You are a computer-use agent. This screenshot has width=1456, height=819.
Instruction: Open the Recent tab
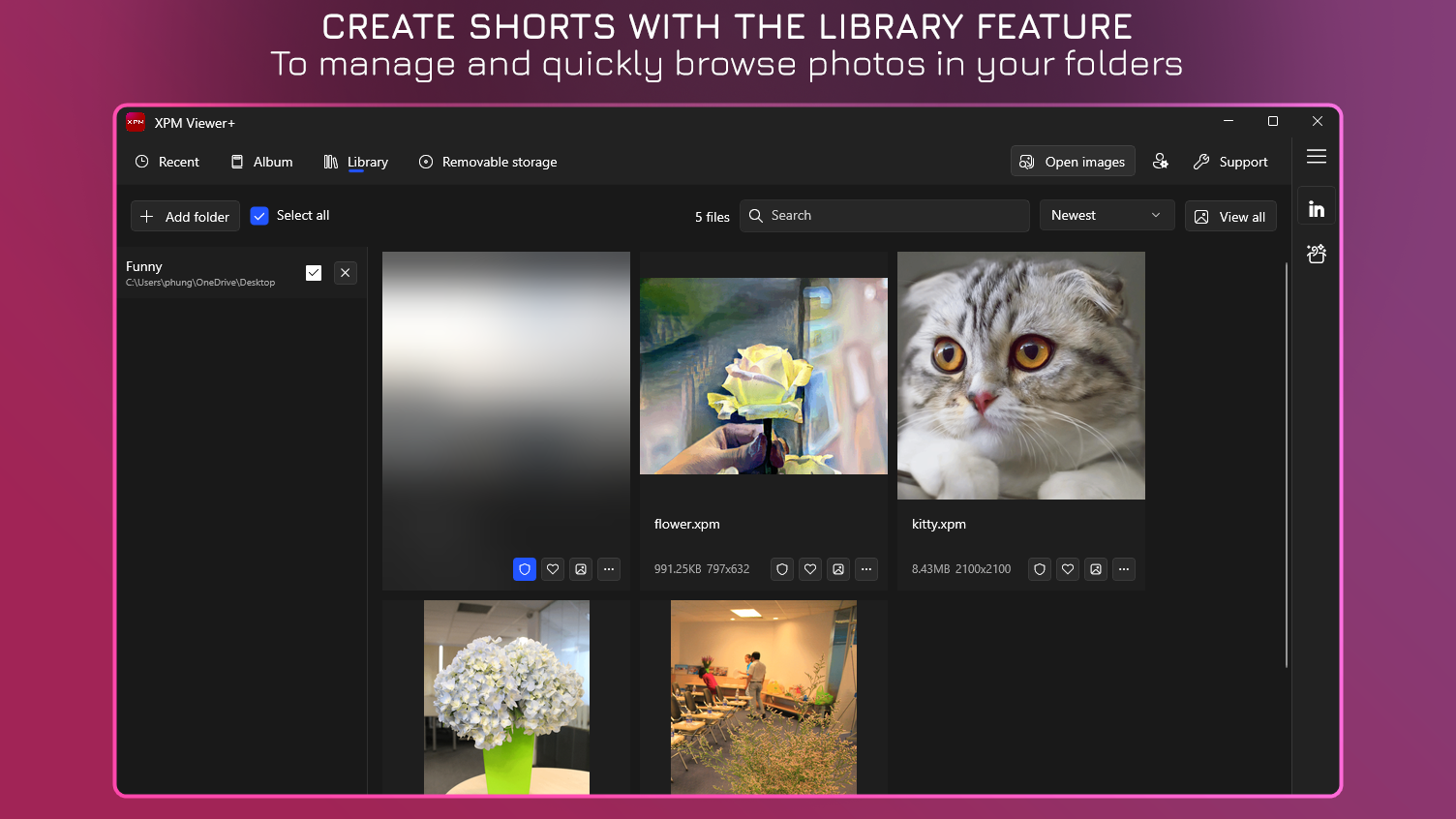[167, 162]
